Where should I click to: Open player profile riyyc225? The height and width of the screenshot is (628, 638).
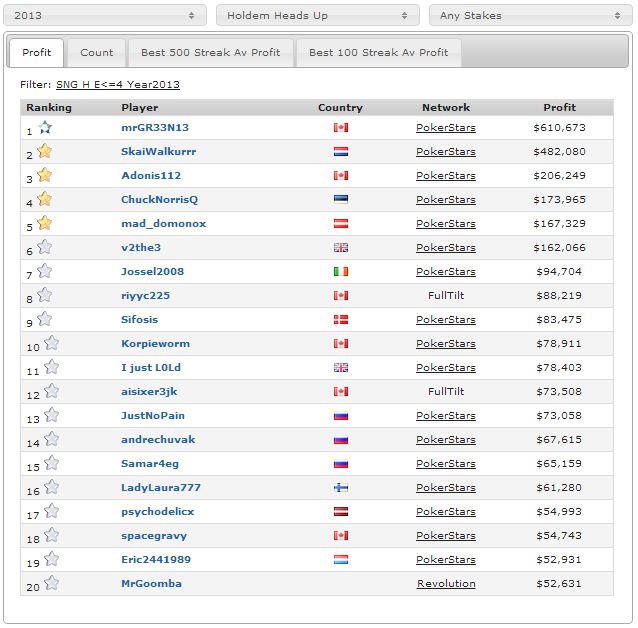tap(146, 296)
